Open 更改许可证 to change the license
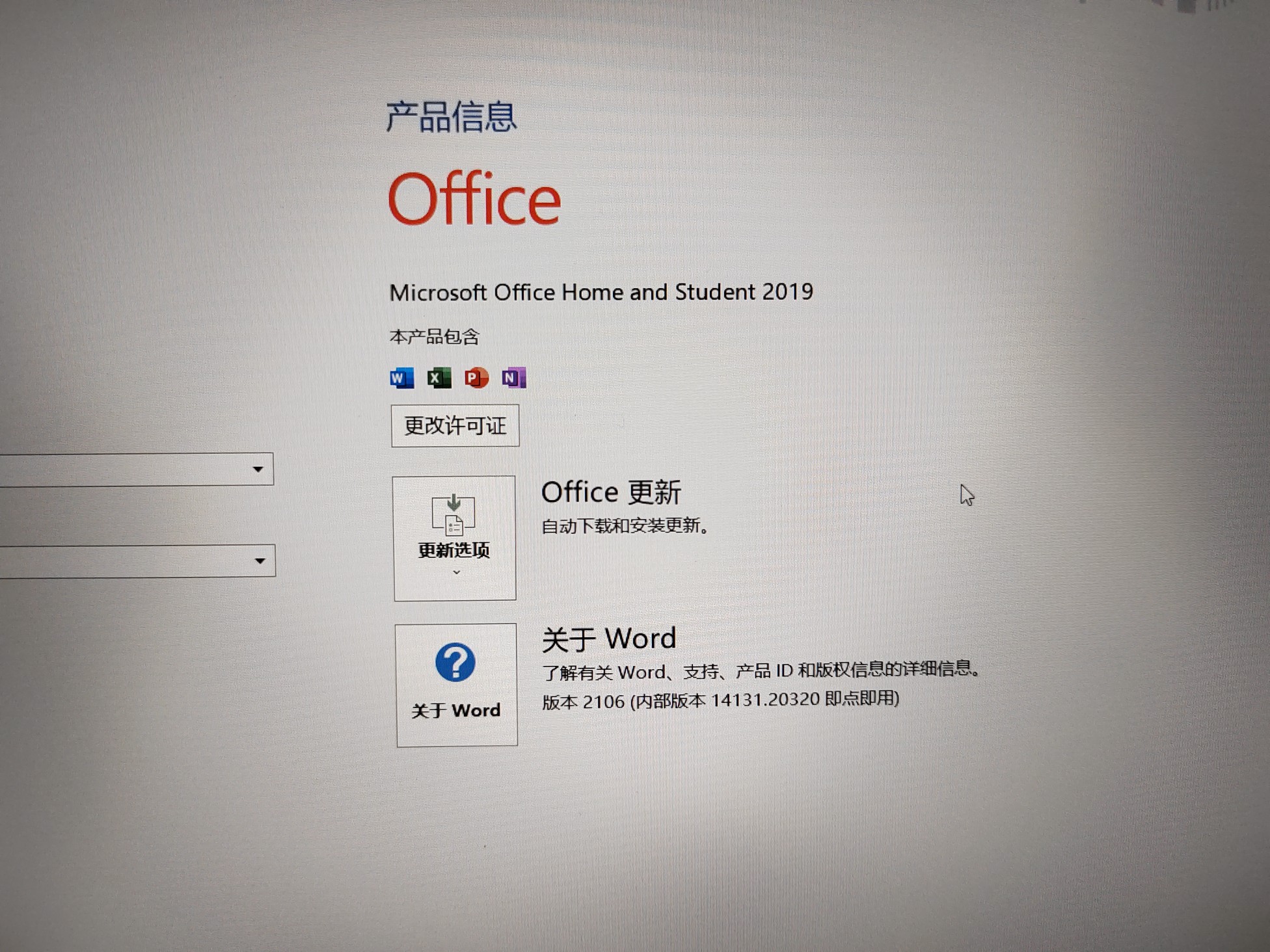This screenshot has height=952, width=1270. tap(455, 426)
